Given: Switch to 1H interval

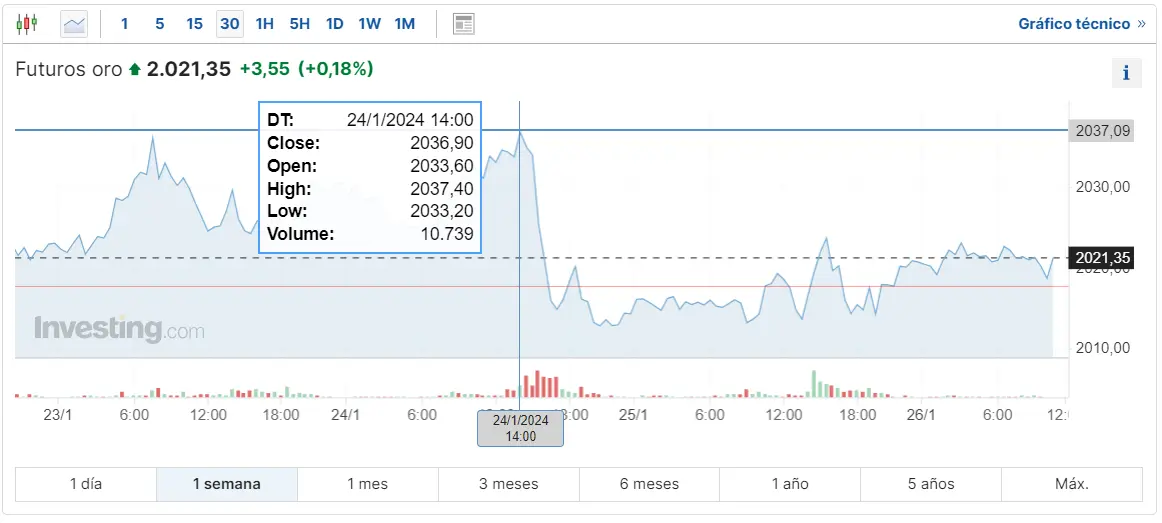Looking at the screenshot, I should coord(265,23).
